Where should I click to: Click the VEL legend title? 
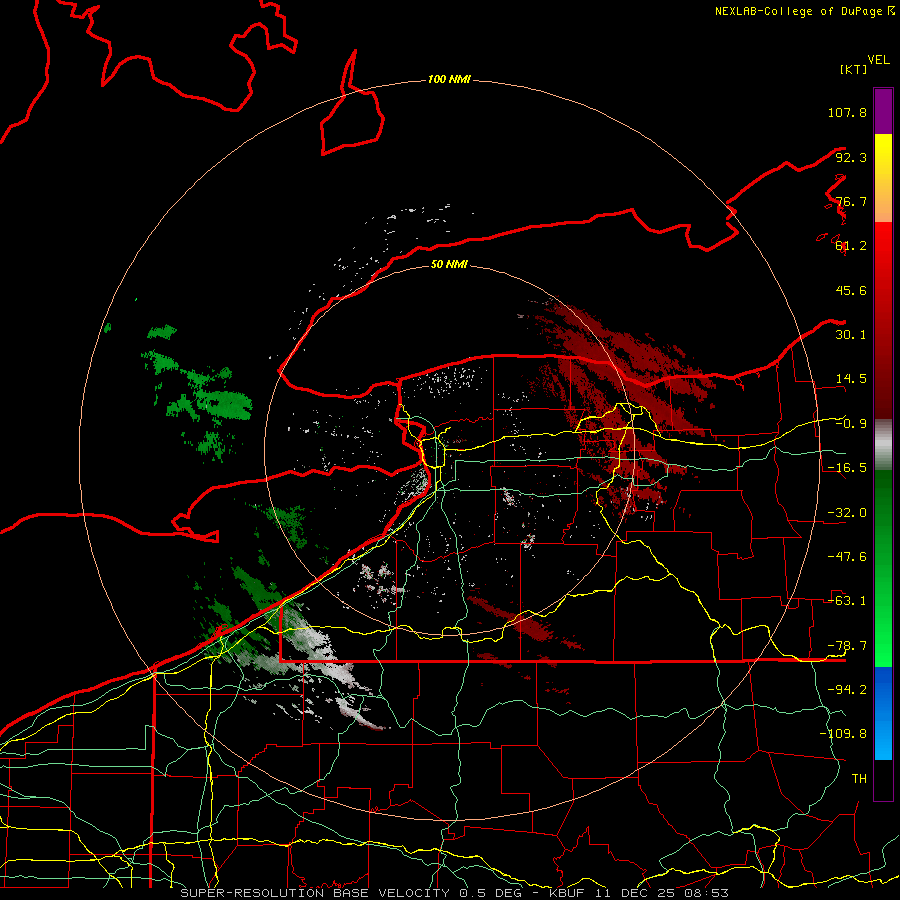[878, 60]
